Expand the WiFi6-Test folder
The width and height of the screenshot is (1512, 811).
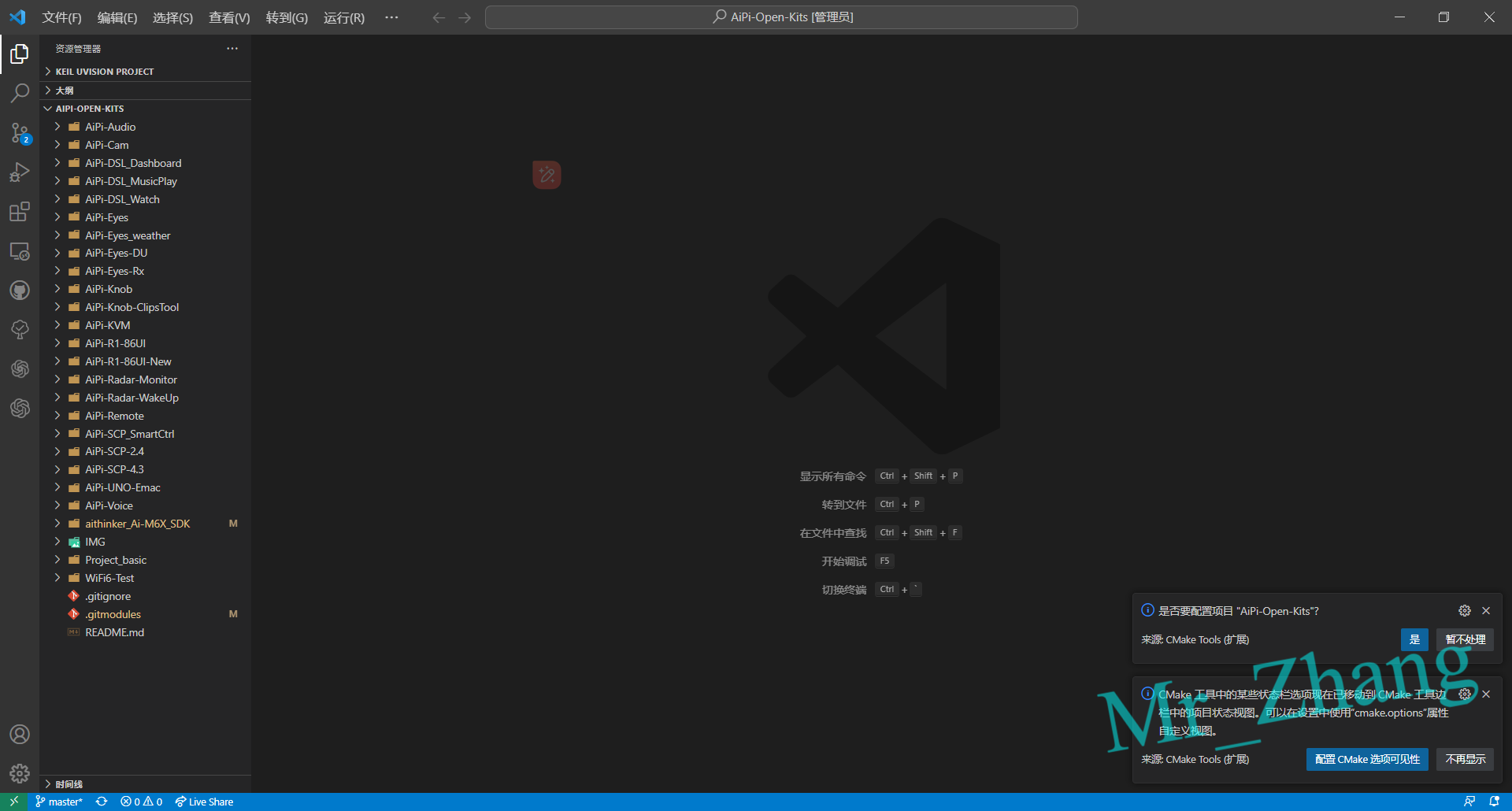tap(146, 578)
